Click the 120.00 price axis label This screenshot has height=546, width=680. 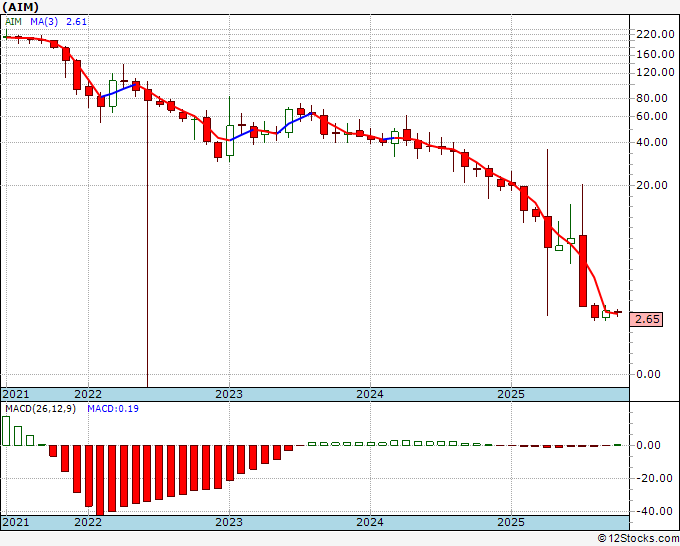tap(655, 72)
